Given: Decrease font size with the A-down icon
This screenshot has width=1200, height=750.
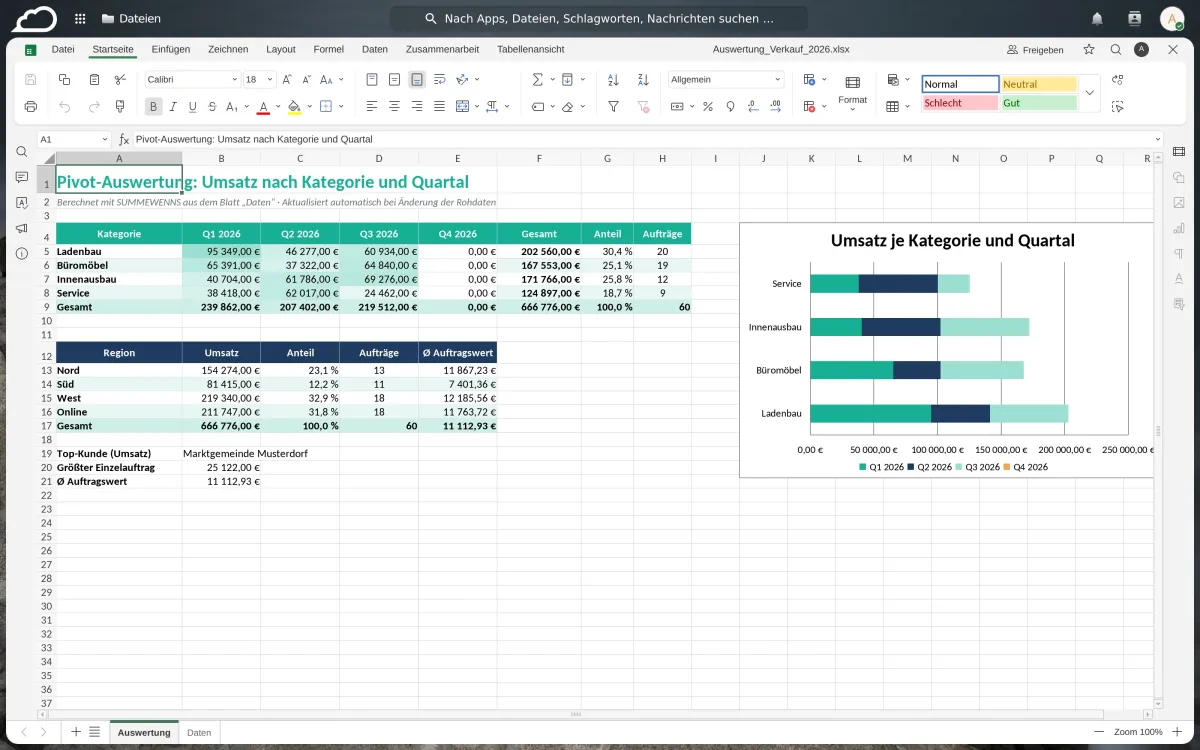Looking at the screenshot, I should [x=309, y=79].
